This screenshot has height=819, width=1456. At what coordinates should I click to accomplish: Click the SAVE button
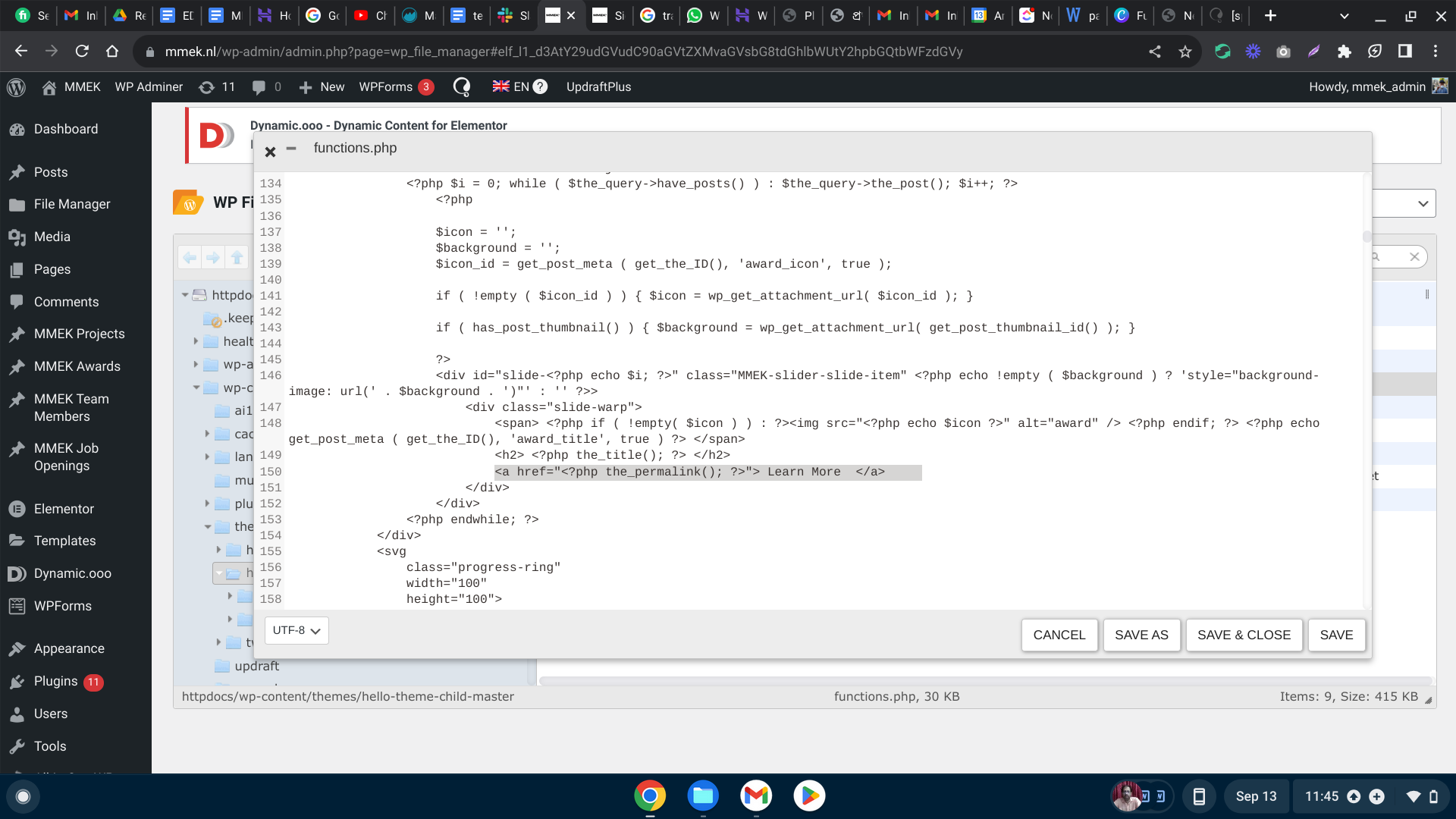pyautogui.click(x=1336, y=635)
